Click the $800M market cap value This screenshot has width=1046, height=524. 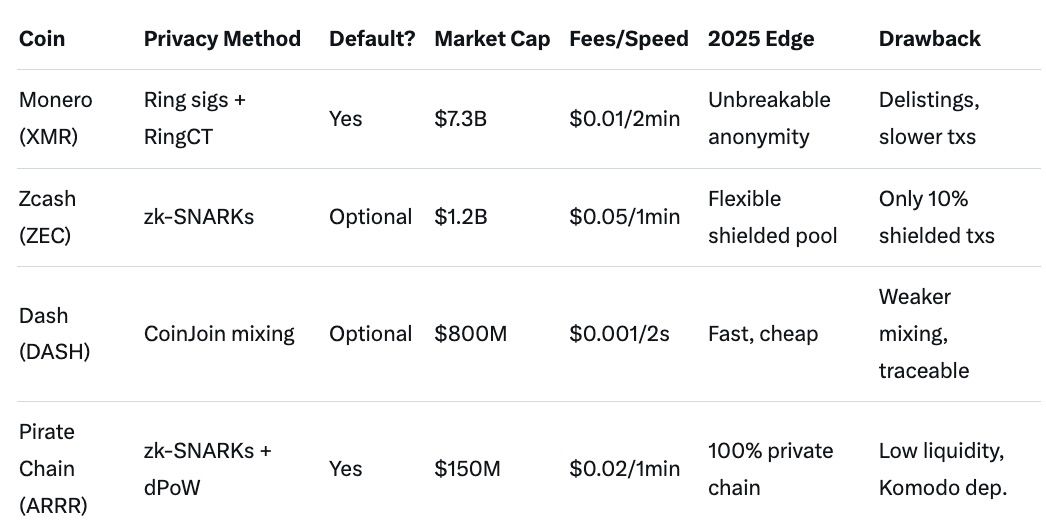click(x=471, y=334)
